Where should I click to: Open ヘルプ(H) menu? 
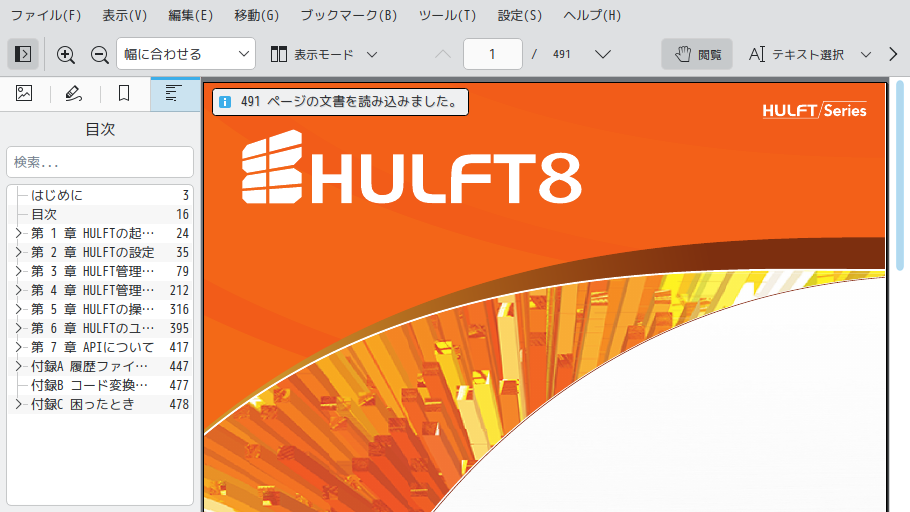tap(592, 15)
